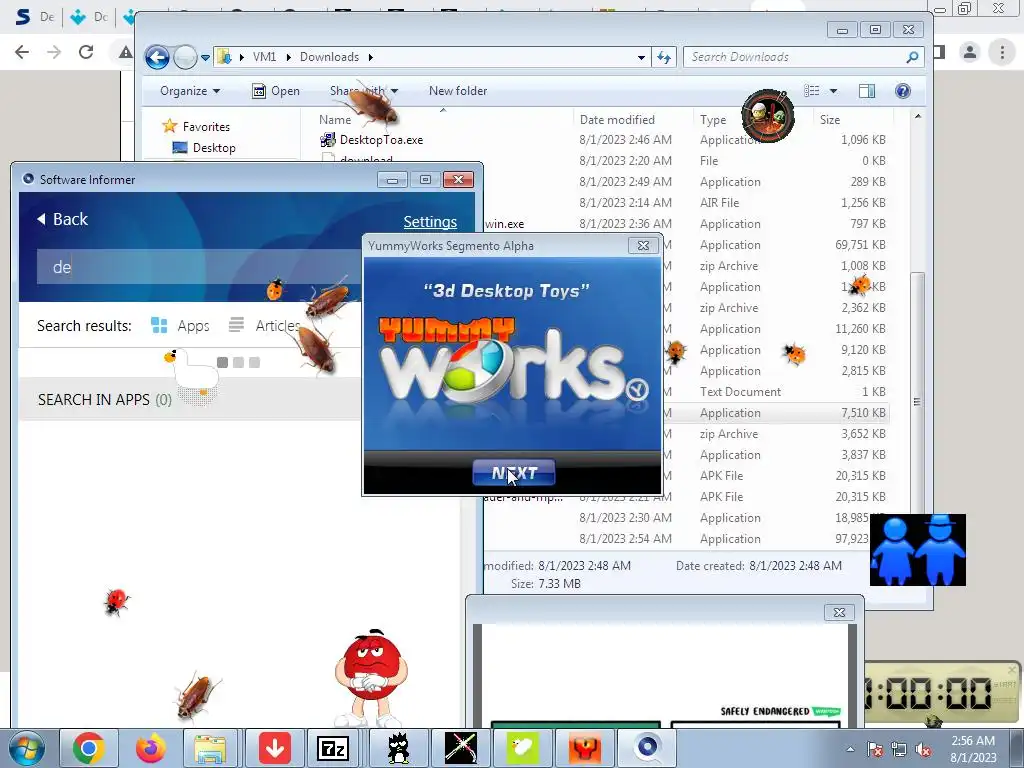Click the Software Informer search field
1024x768 pixels.
[199, 266]
